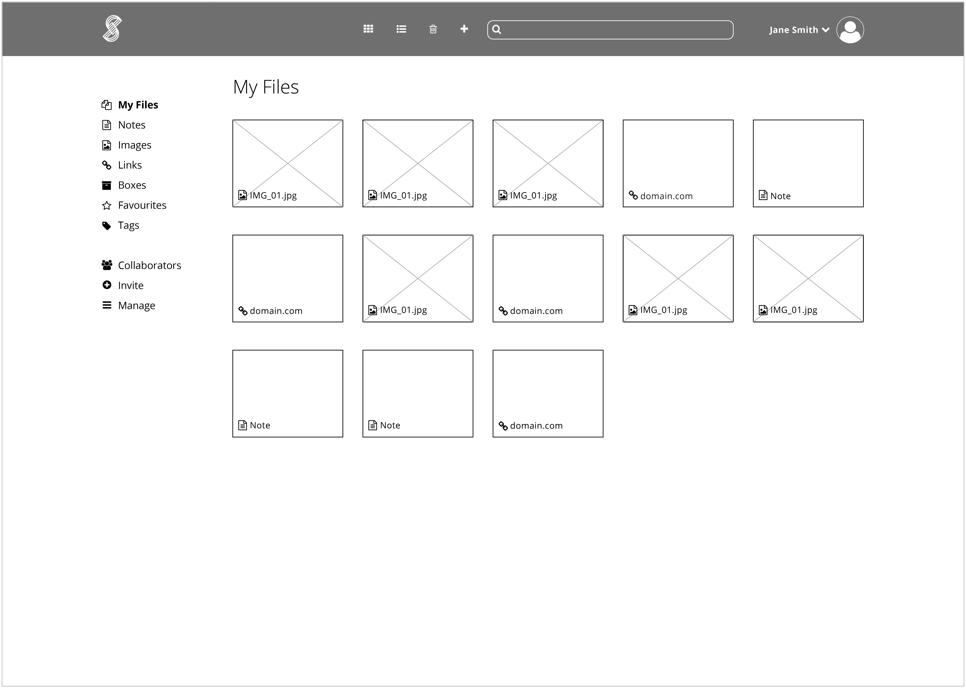Click the Manage hamburger icon
Image resolution: width=966 pixels, height=688 pixels.
(x=107, y=306)
